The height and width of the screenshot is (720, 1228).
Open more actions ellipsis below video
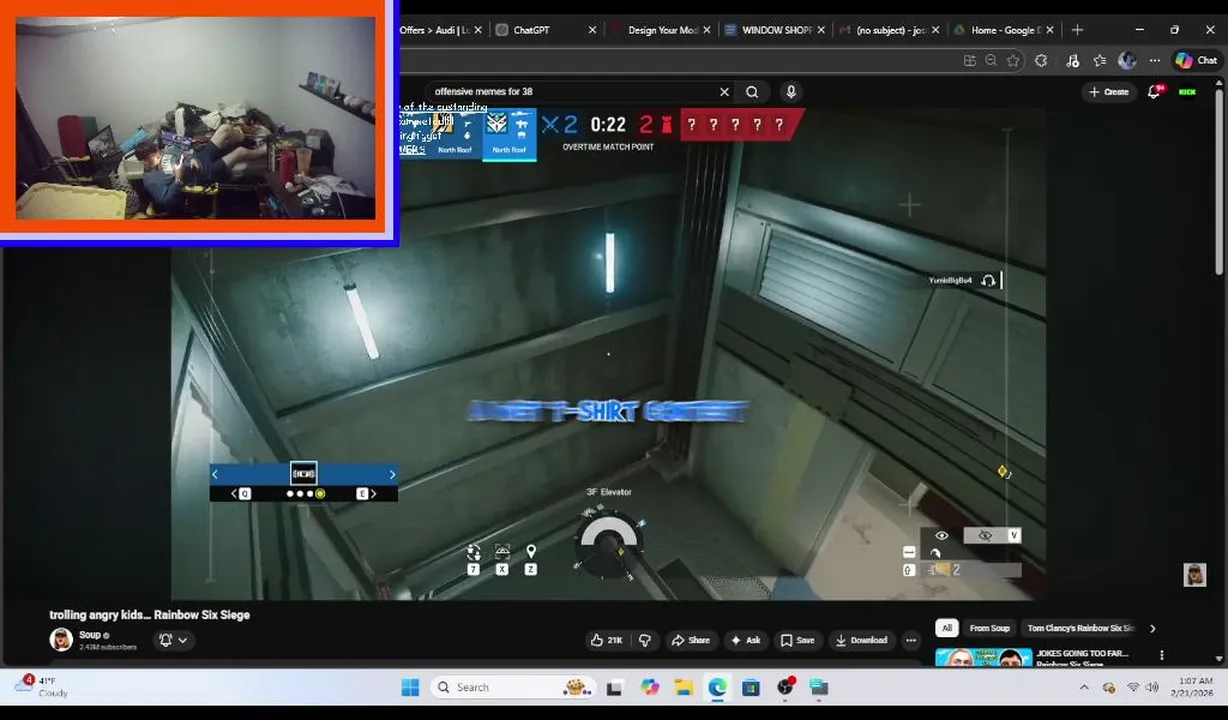(x=910, y=640)
